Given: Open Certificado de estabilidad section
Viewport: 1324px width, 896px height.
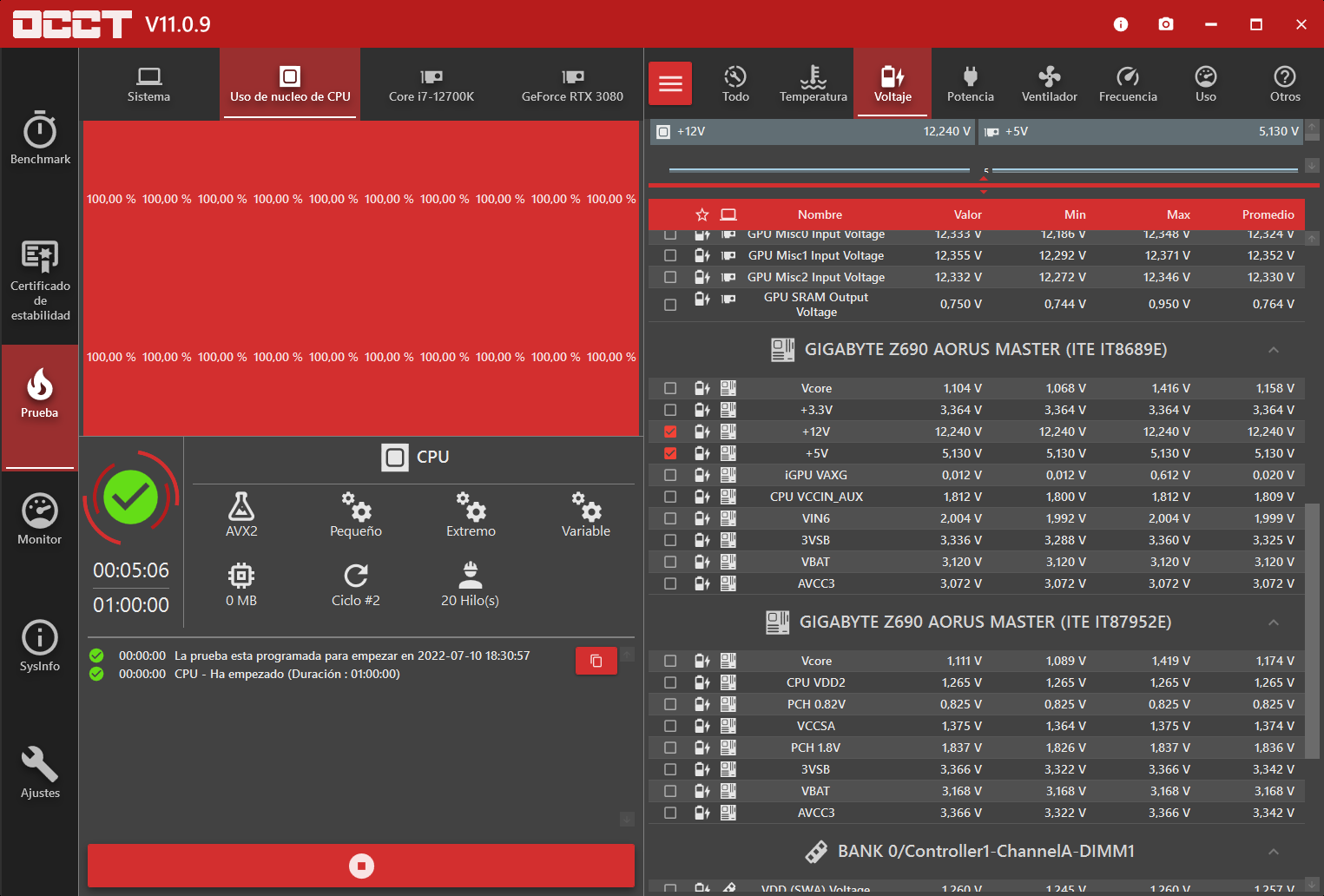Looking at the screenshot, I should pos(40,281).
